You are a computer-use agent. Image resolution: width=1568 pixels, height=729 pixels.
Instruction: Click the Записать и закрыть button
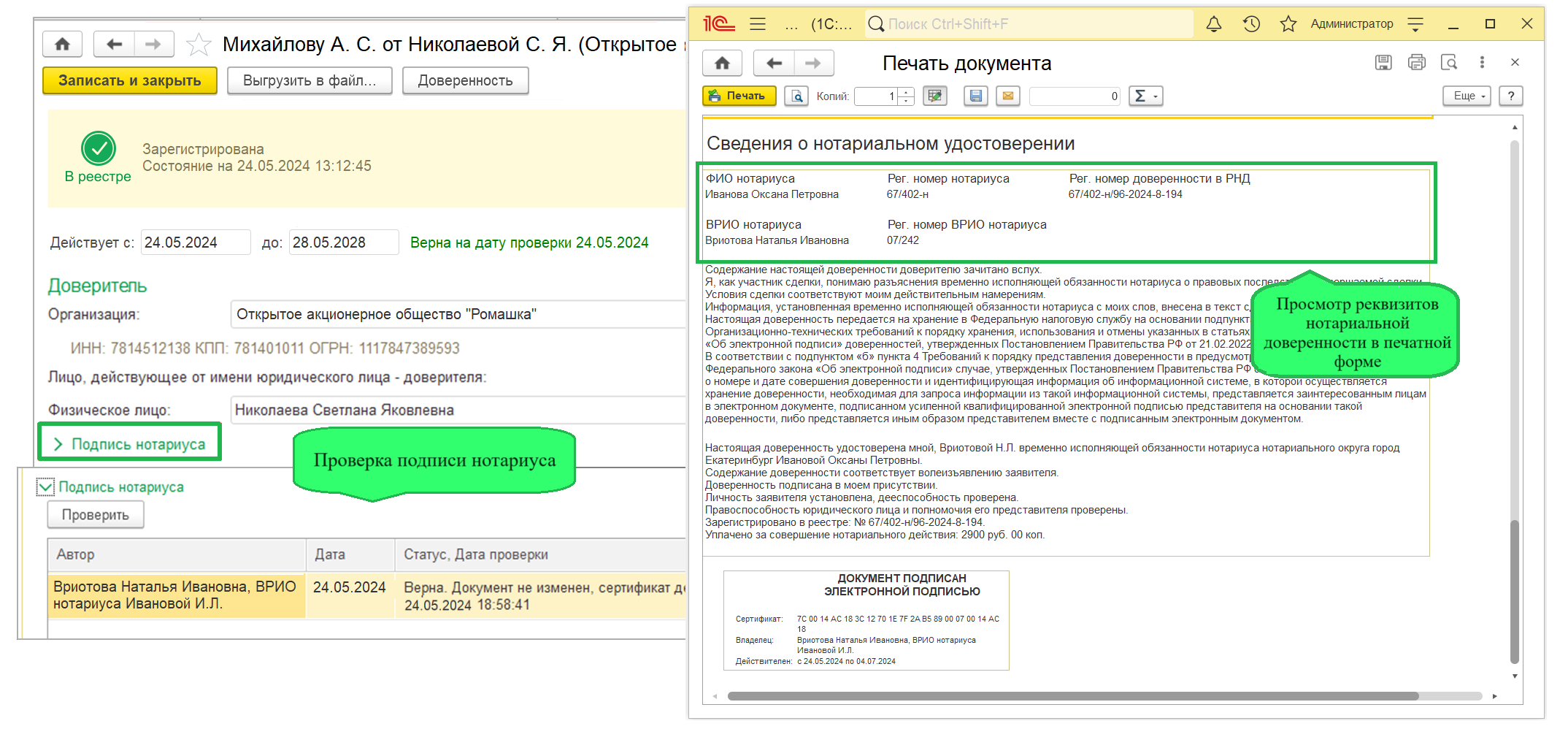pyautogui.click(x=129, y=80)
